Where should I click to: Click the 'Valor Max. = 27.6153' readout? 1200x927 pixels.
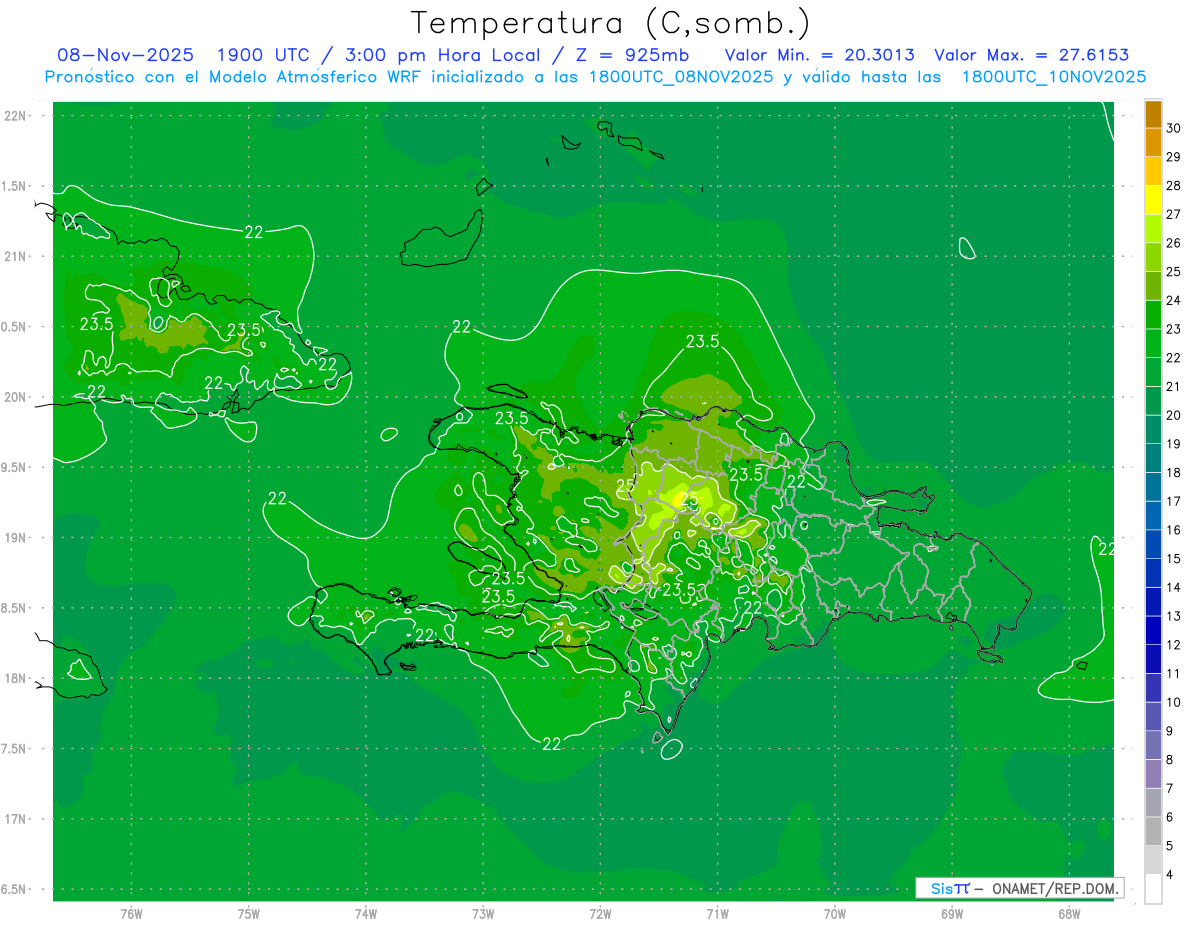(1031, 55)
